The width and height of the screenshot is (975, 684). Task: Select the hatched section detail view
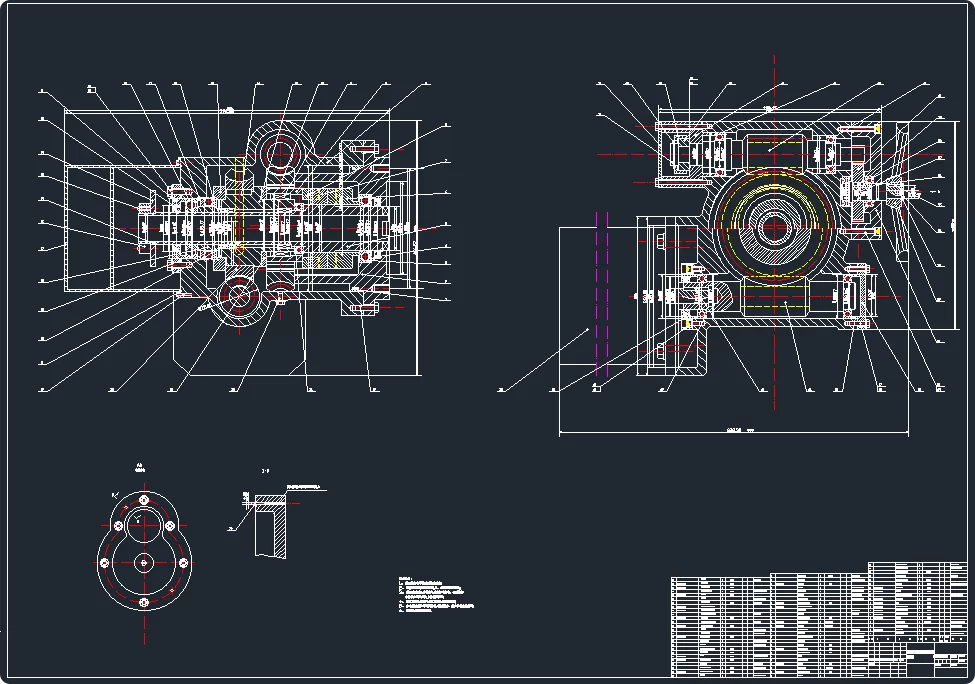[271, 526]
